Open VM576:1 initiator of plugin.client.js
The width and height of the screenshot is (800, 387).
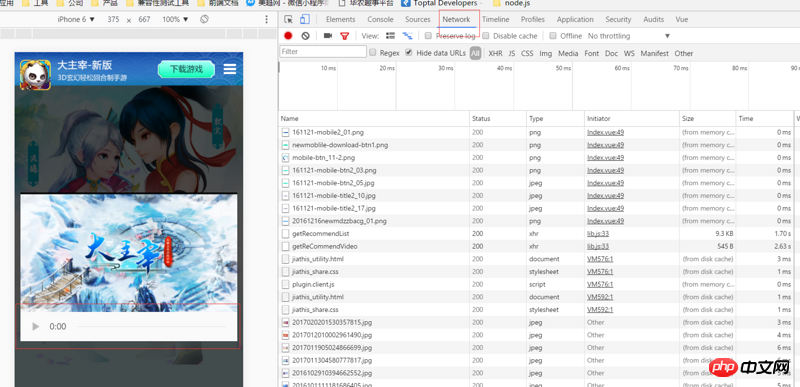[x=600, y=284]
